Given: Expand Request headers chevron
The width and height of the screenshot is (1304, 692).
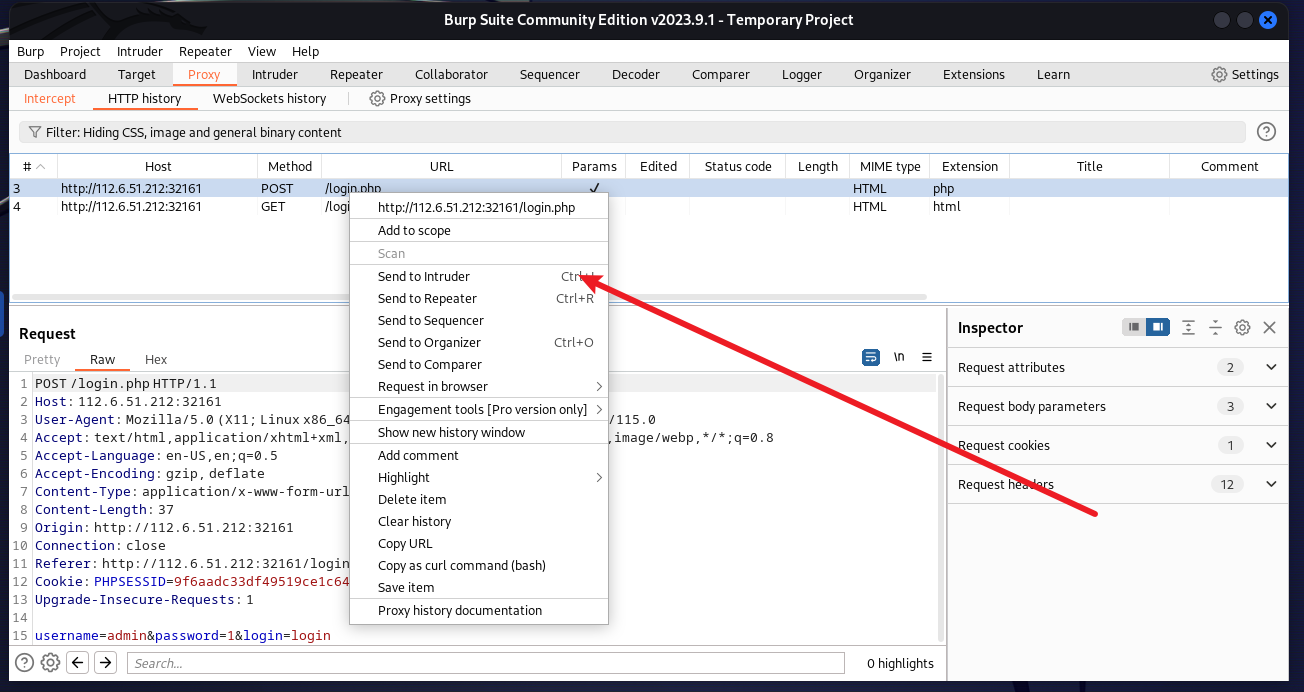Looking at the screenshot, I should click(1271, 484).
